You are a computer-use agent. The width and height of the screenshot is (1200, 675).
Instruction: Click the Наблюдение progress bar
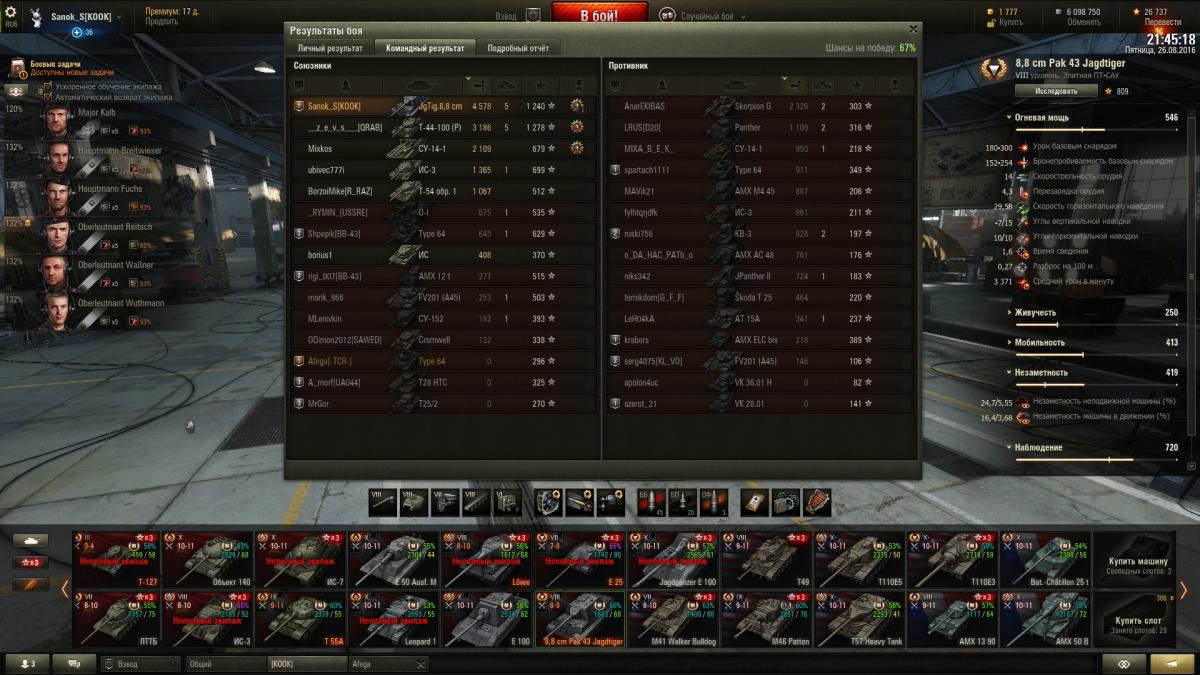tap(1096, 459)
